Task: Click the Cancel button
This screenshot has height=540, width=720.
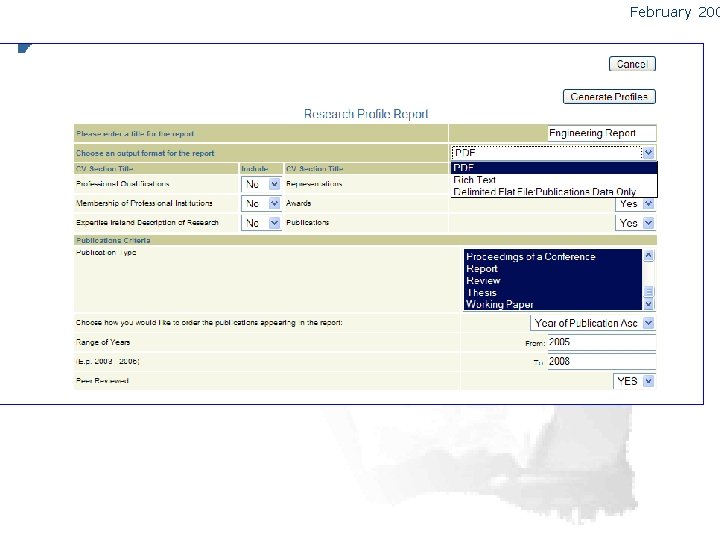Action: [x=632, y=64]
